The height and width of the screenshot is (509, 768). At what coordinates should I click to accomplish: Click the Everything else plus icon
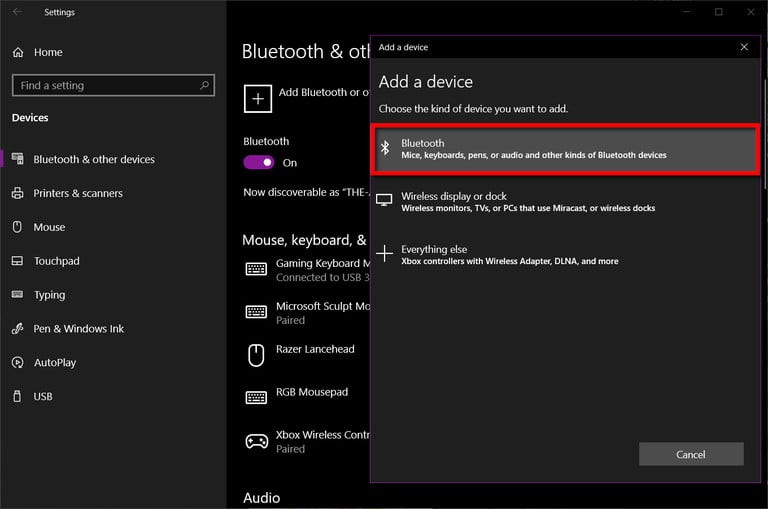(385, 254)
